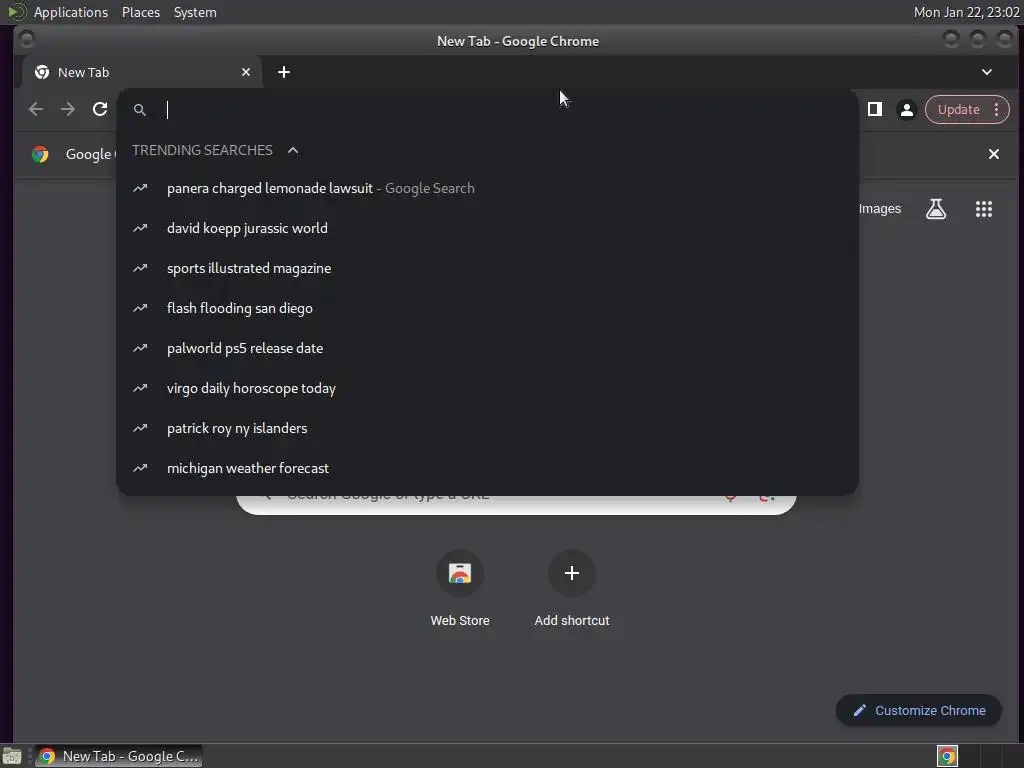Click trending icon beside panera suggestion
1024x768 pixels.
pyautogui.click(x=140, y=188)
